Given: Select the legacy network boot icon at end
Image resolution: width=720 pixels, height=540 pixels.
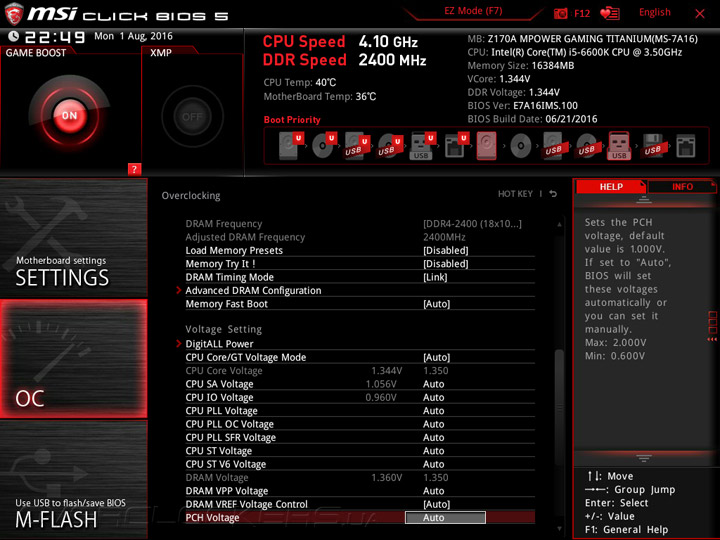Looking at the screenshot, I should (686, 146).
